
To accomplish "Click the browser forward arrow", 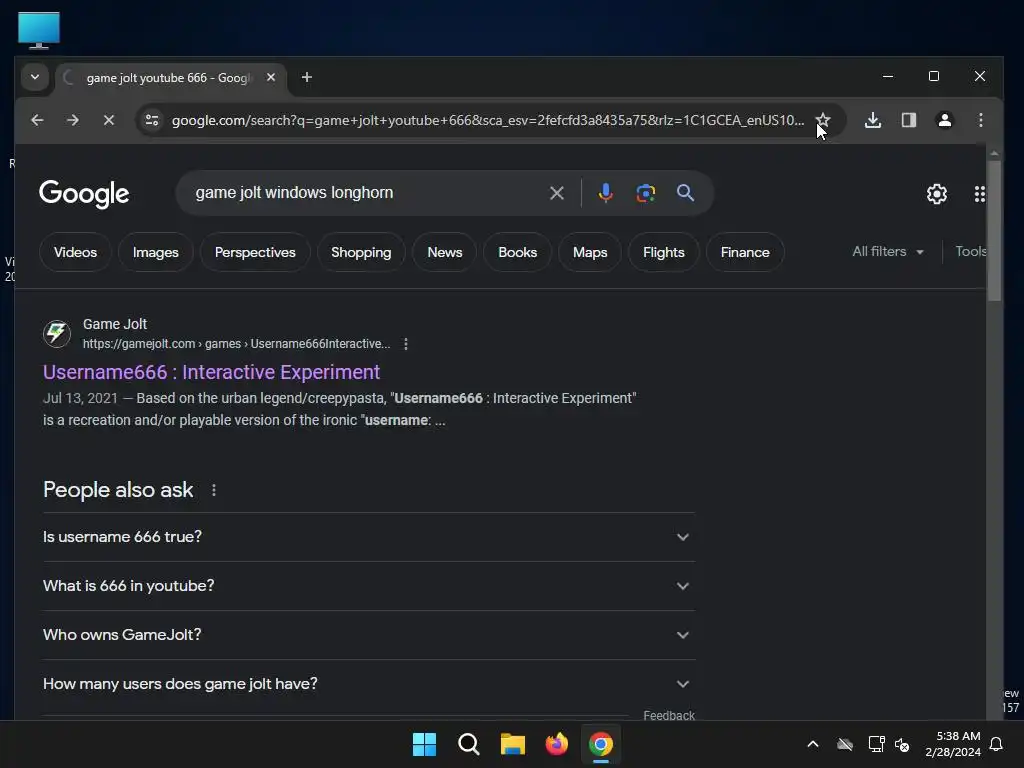I will [72, 120].
